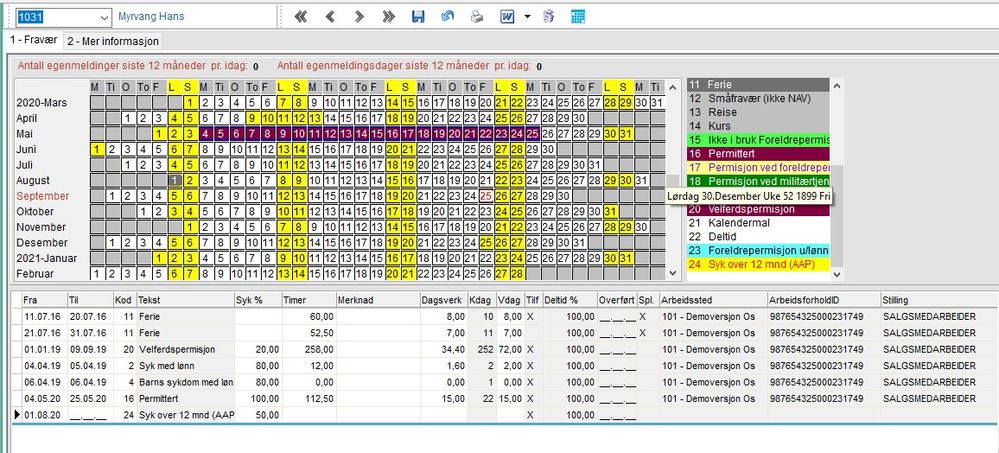
Task: Go to first record with double-left arrow
Action: pos(301,17)
